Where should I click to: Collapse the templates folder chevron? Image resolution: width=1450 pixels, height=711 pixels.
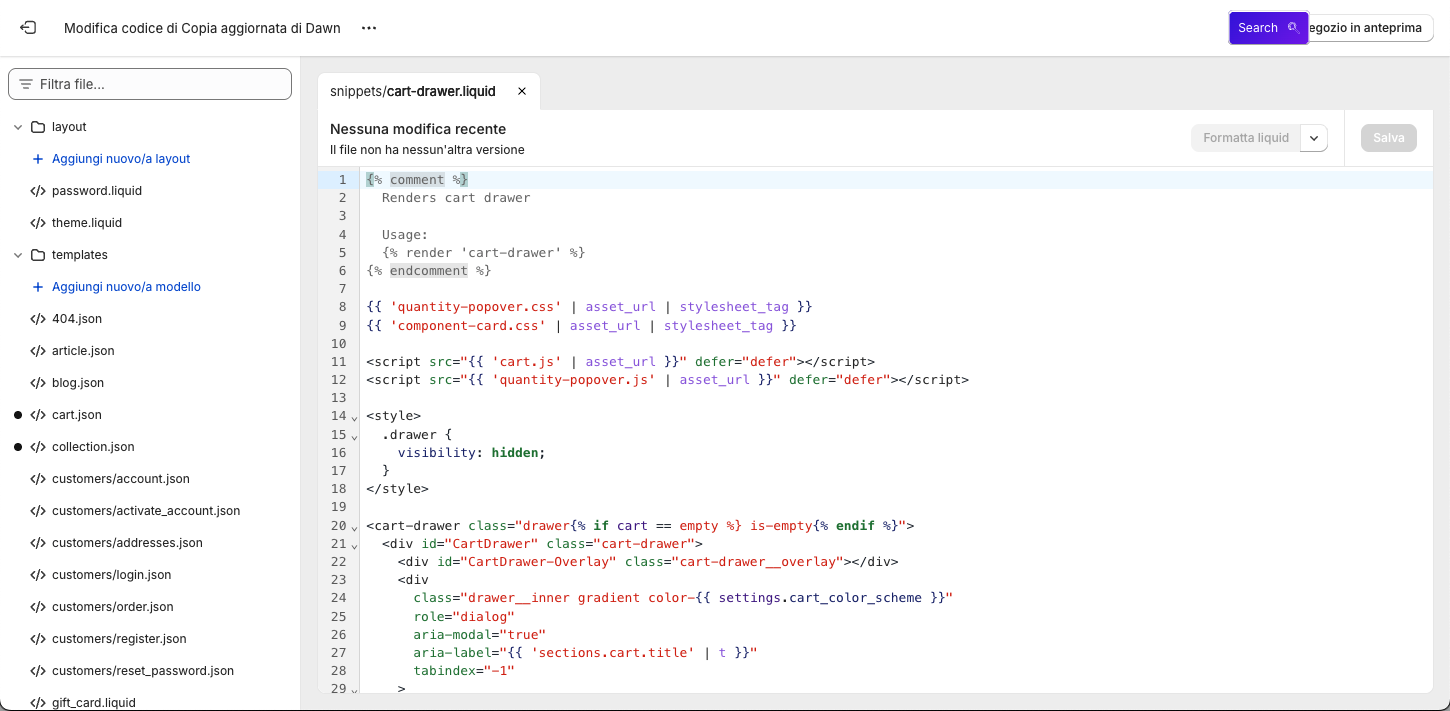[x=18, y=255]
